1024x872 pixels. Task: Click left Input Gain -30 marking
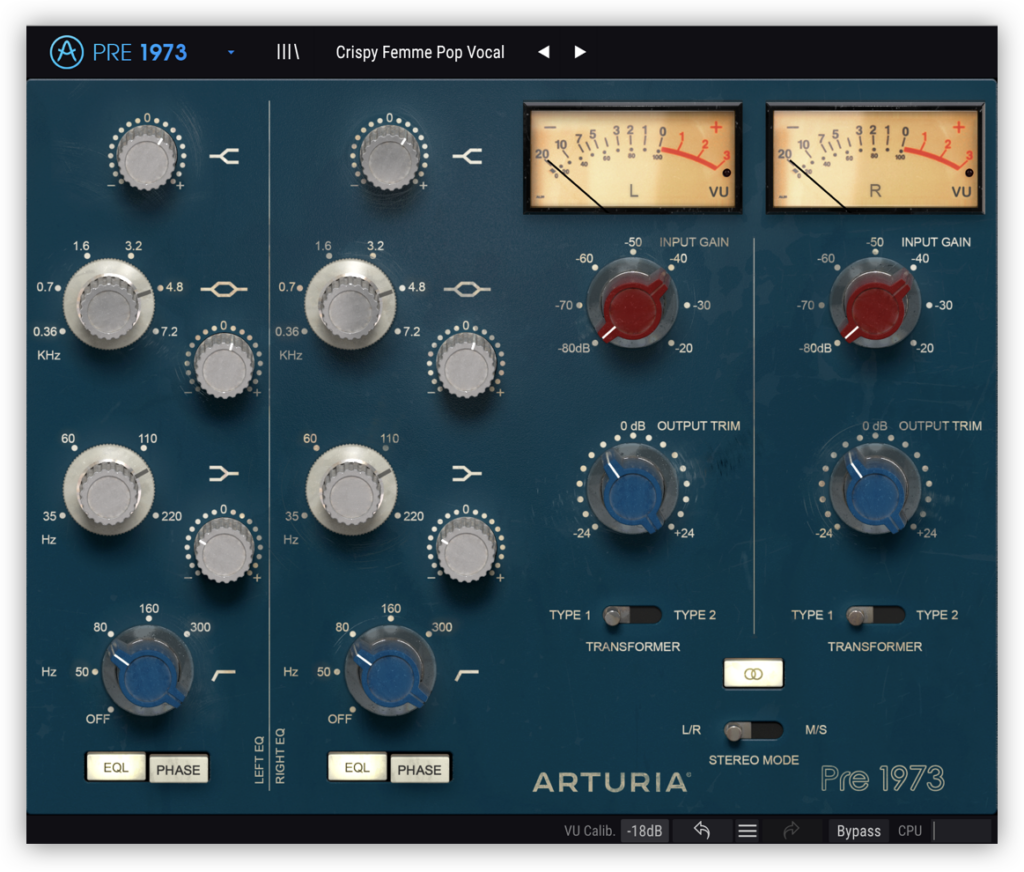coord(701,305)
